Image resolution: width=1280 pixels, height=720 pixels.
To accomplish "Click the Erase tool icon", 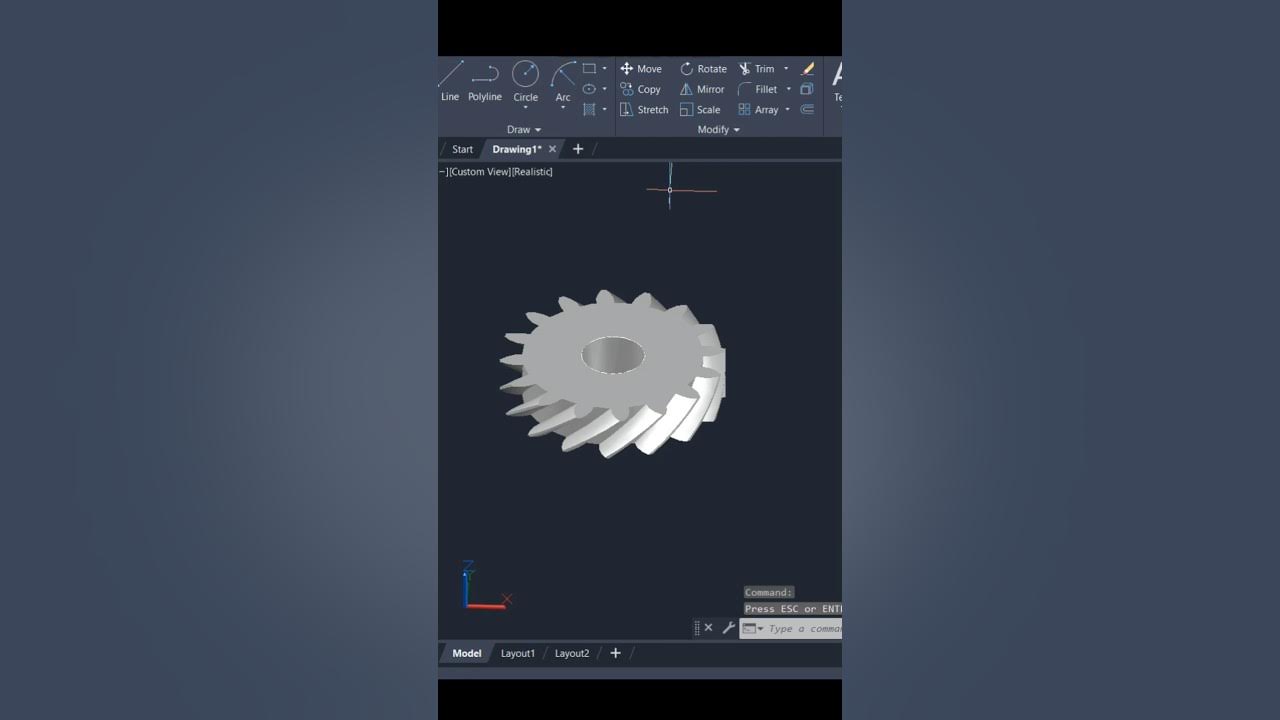I will 808,69.
